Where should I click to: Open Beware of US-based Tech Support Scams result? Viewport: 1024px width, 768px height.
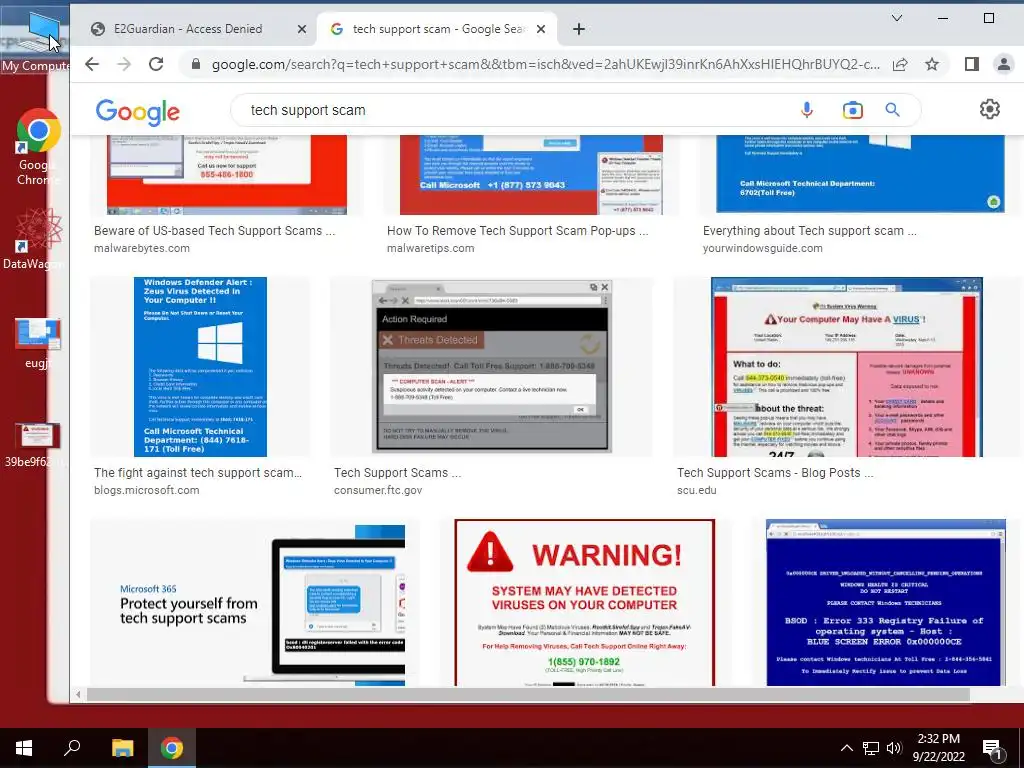coord(214,231)
